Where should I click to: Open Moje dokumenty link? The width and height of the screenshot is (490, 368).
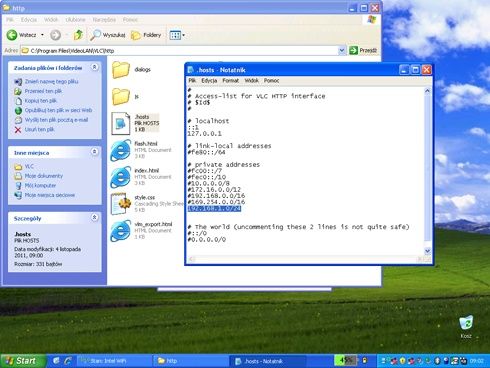(x=44, y=176)
